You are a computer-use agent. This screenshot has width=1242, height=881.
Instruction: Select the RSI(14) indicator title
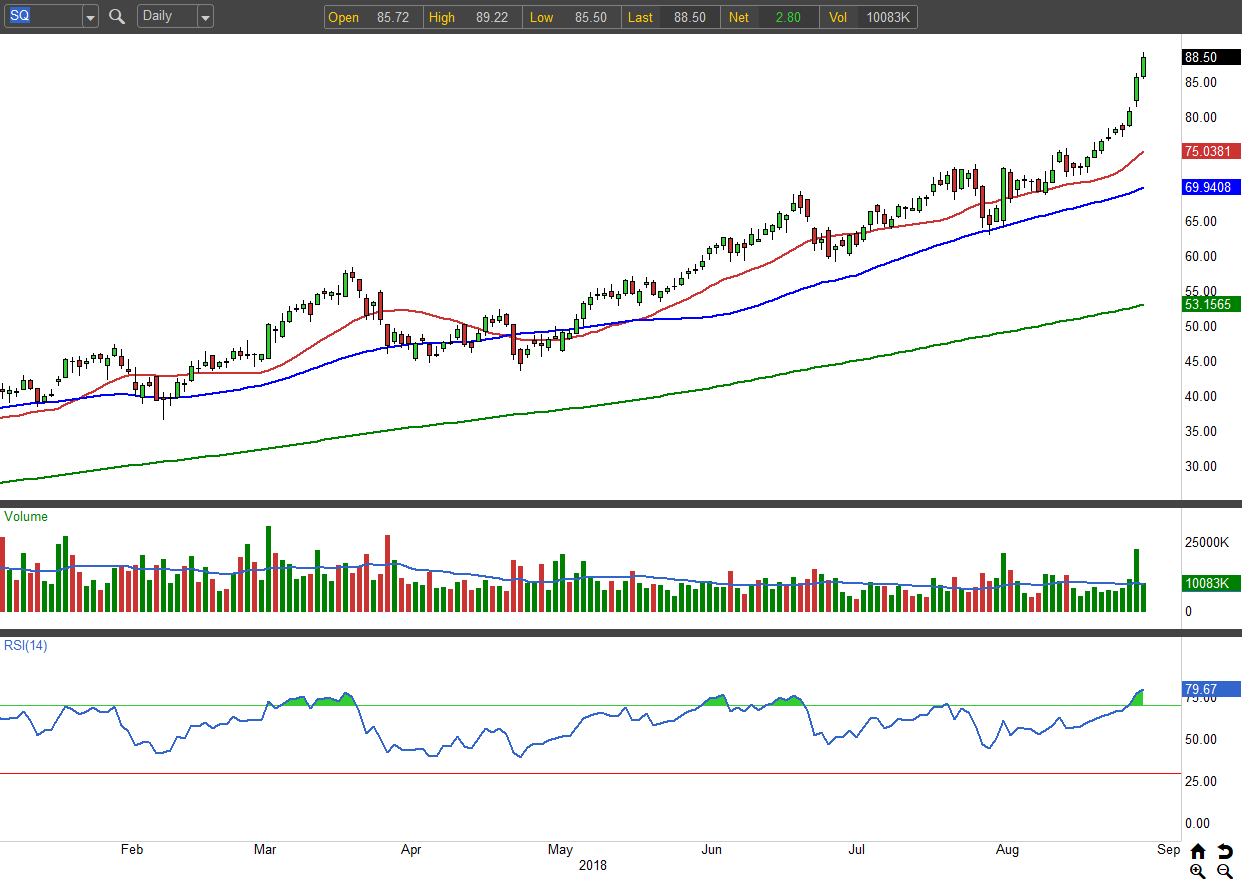pos(26,645)
